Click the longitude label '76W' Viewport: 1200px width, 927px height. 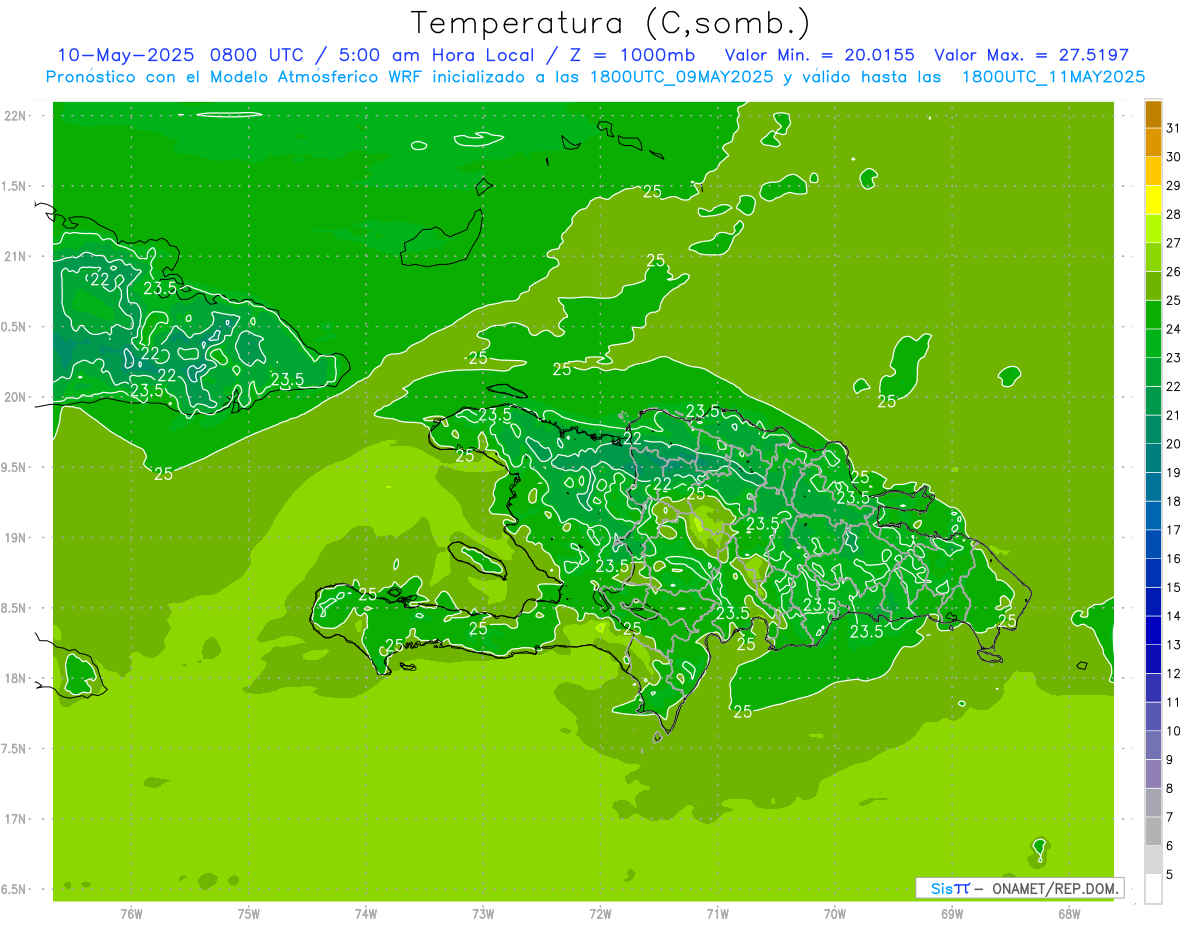(131, 915)
